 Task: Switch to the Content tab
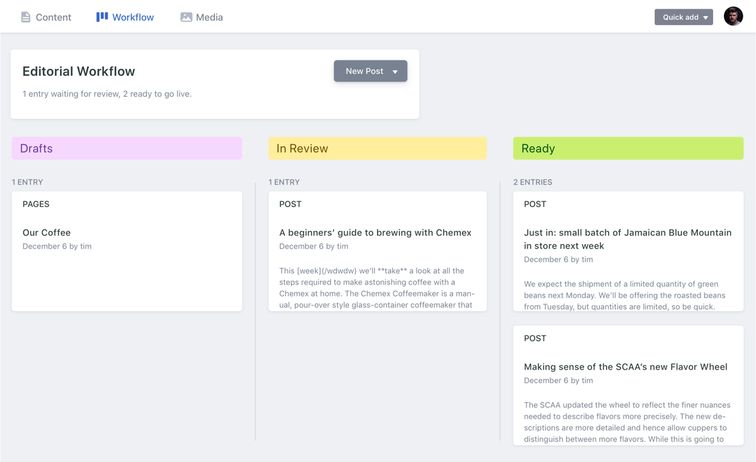pos(53,17)
